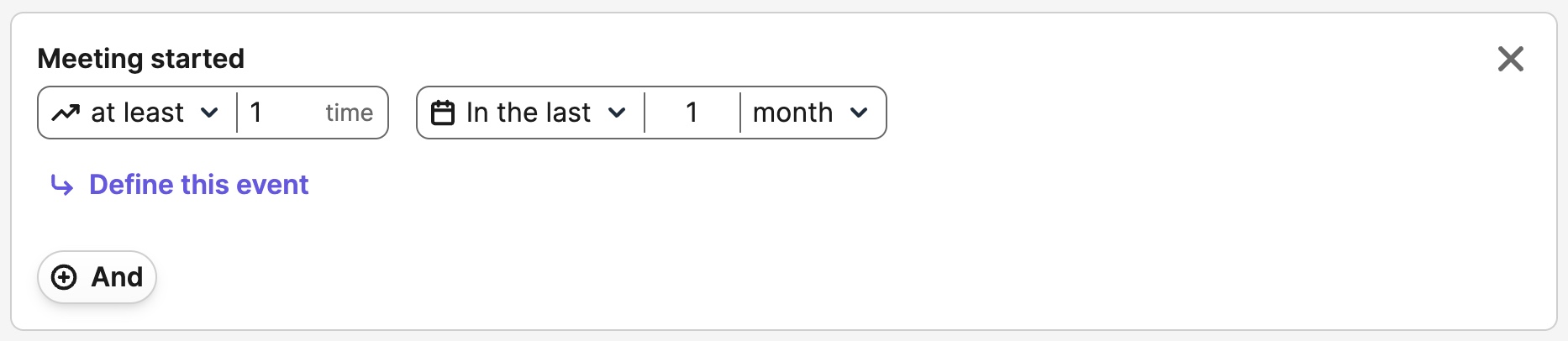Click the number field before "month"
The height and width of the screenshot is (341, 1568).
[x=692, y=113]
